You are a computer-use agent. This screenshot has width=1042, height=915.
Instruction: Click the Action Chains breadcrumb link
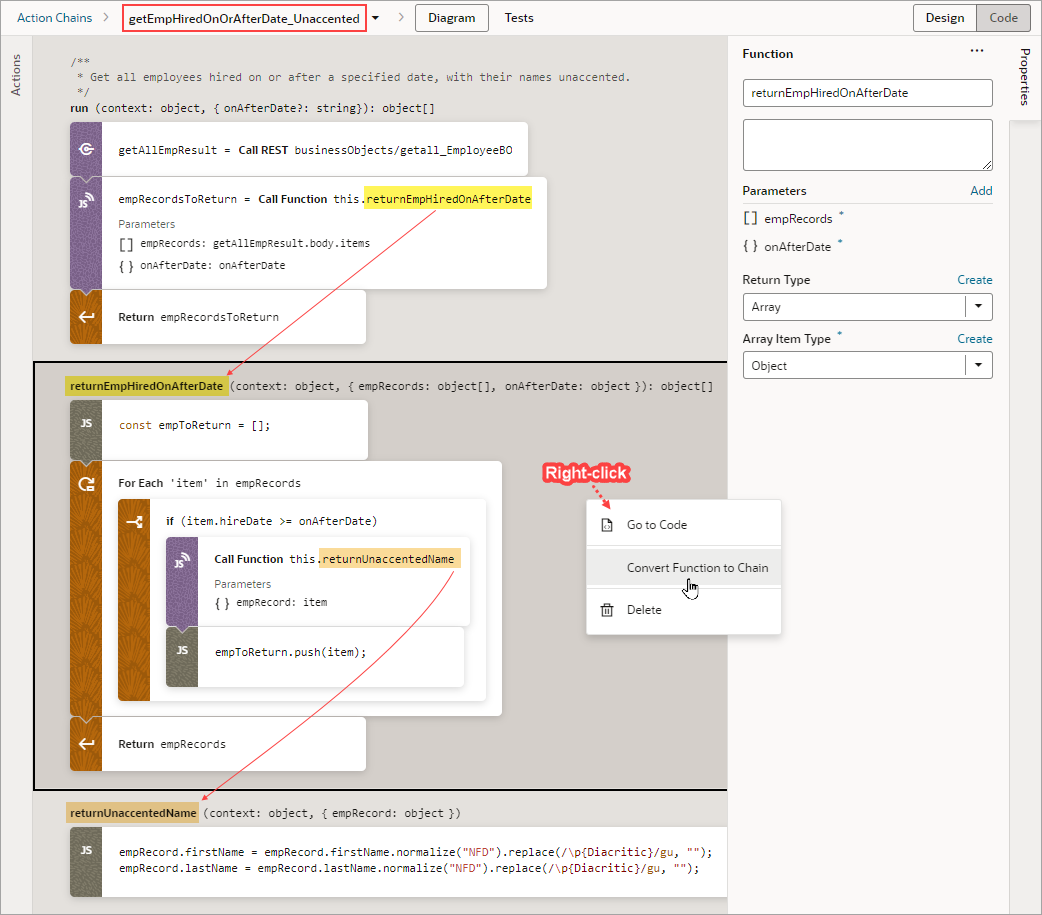coord(54,18)
